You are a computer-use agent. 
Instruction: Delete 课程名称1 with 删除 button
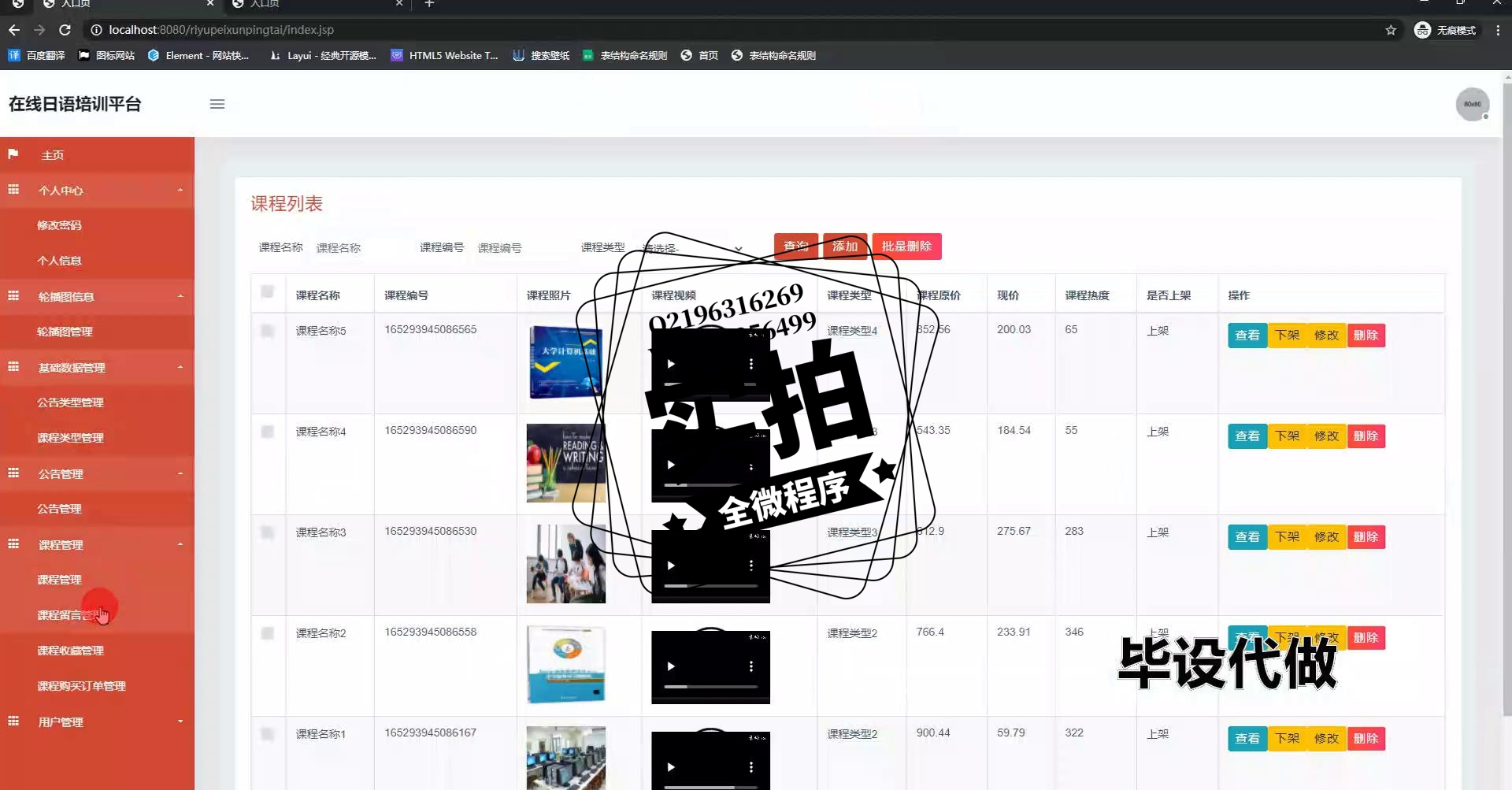[x=1366, y=739]
